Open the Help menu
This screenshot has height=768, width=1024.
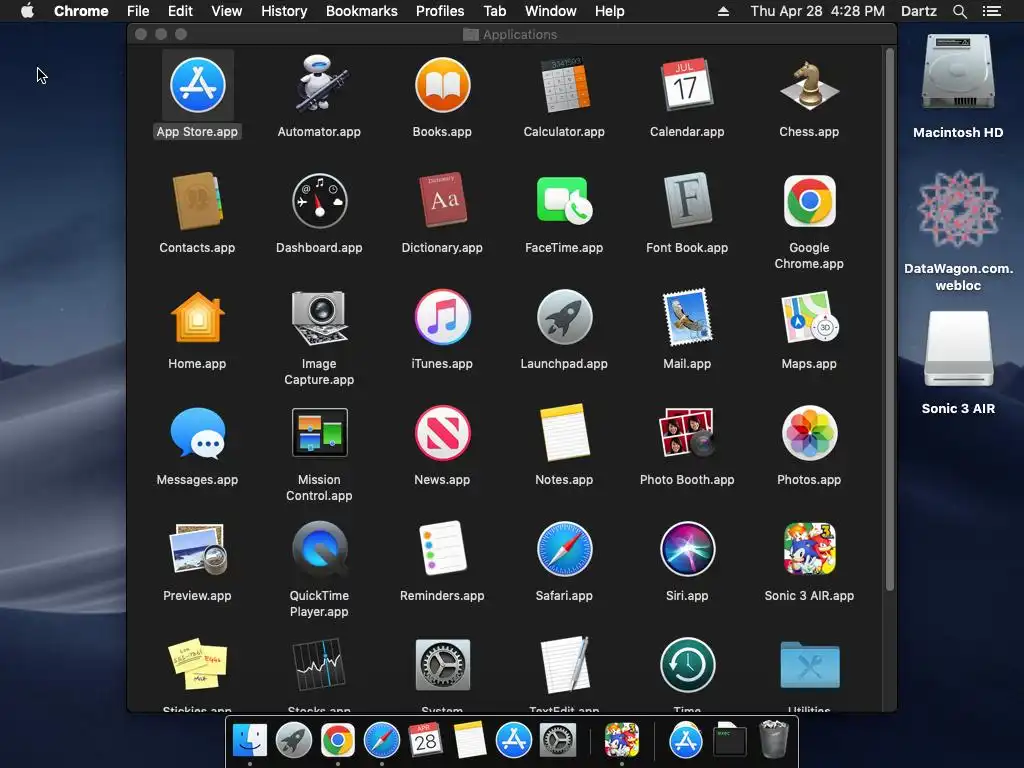[x=609, y=11]
